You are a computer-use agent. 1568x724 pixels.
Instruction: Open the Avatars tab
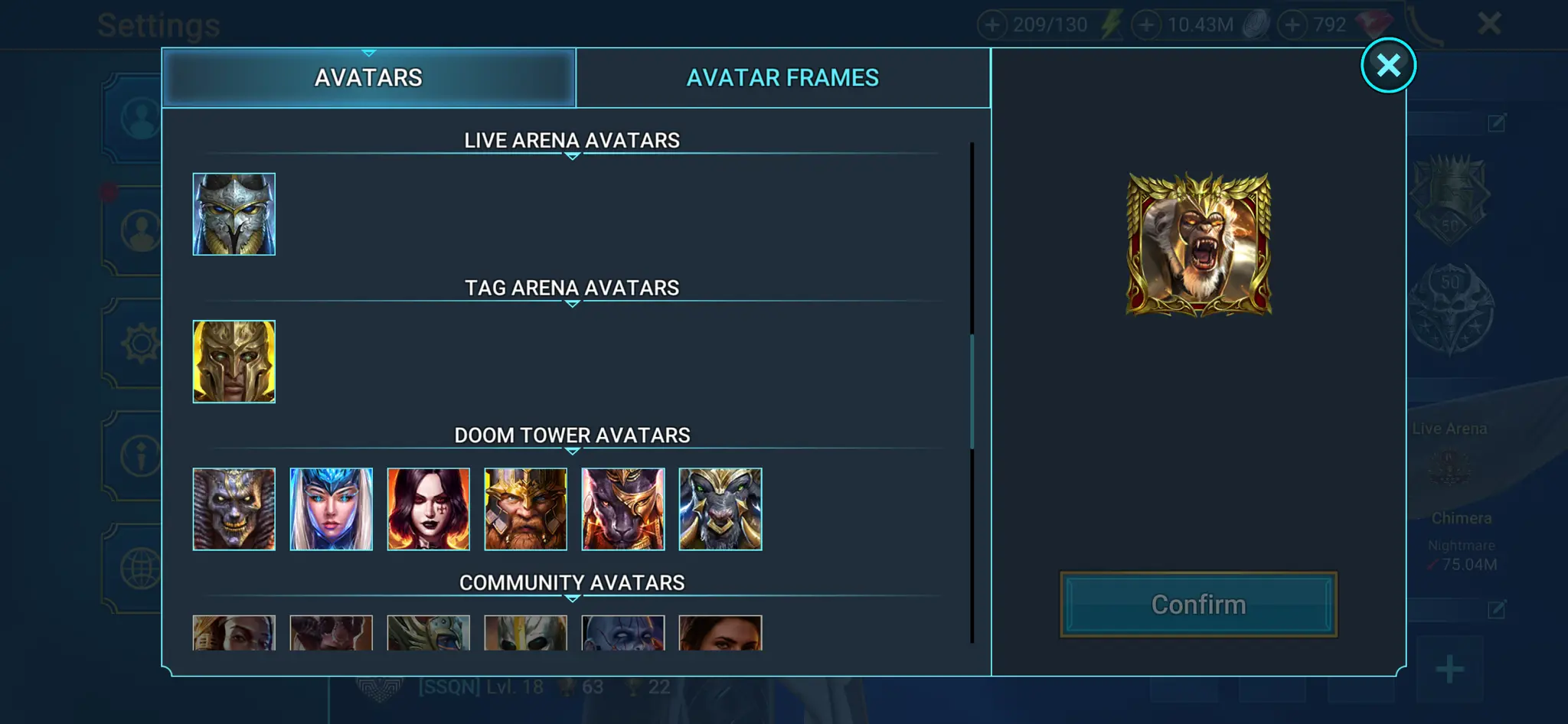point(368,77)
